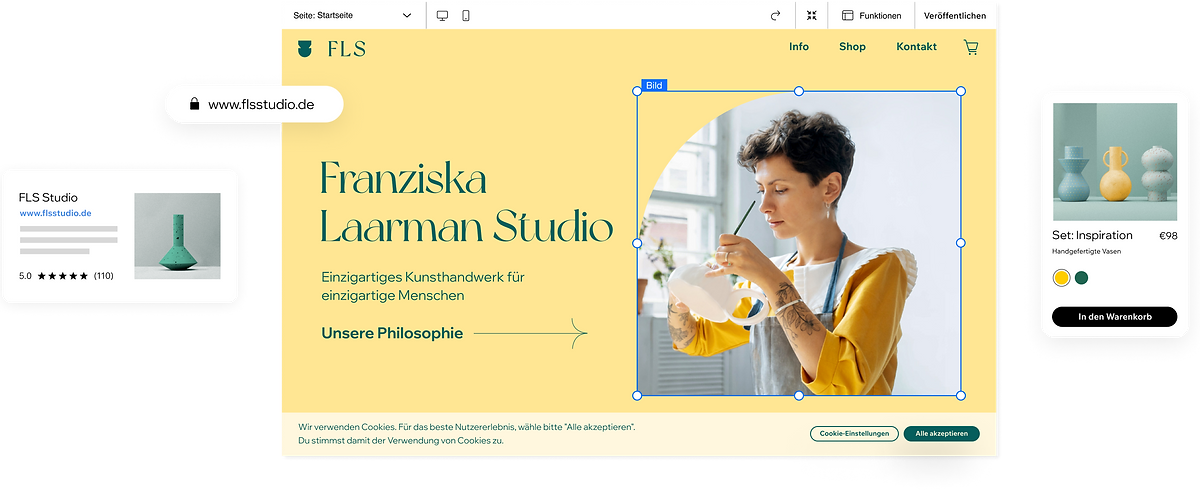Follow the Unsere Philosophie link
Screen dimensions: 1200x495
(392, 334)
